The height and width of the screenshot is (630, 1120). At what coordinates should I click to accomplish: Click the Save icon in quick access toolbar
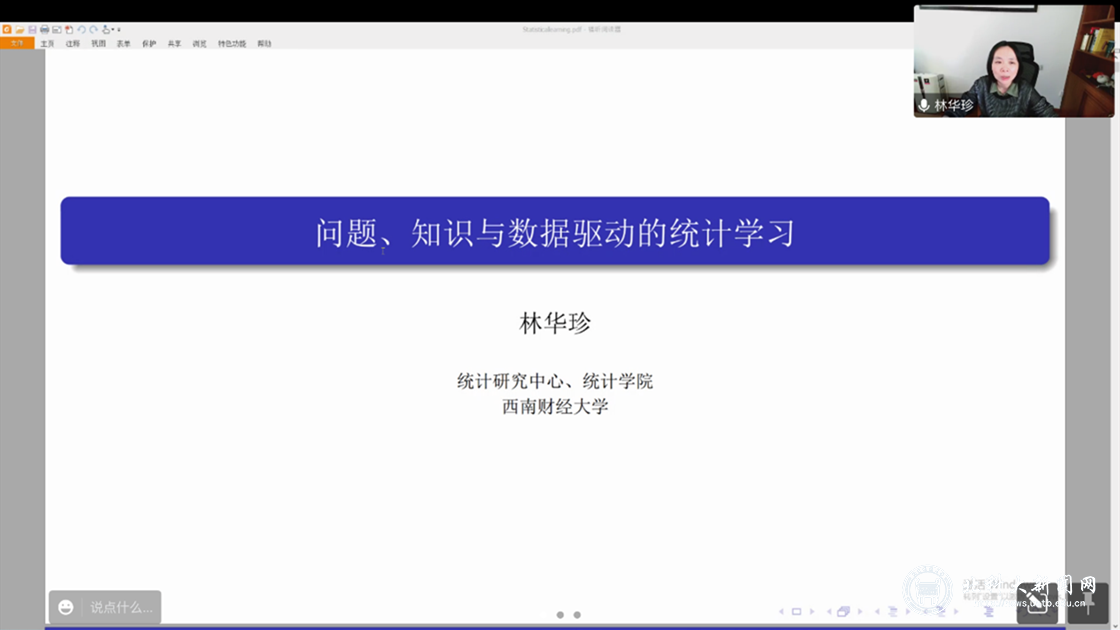[x=33, y=30]
